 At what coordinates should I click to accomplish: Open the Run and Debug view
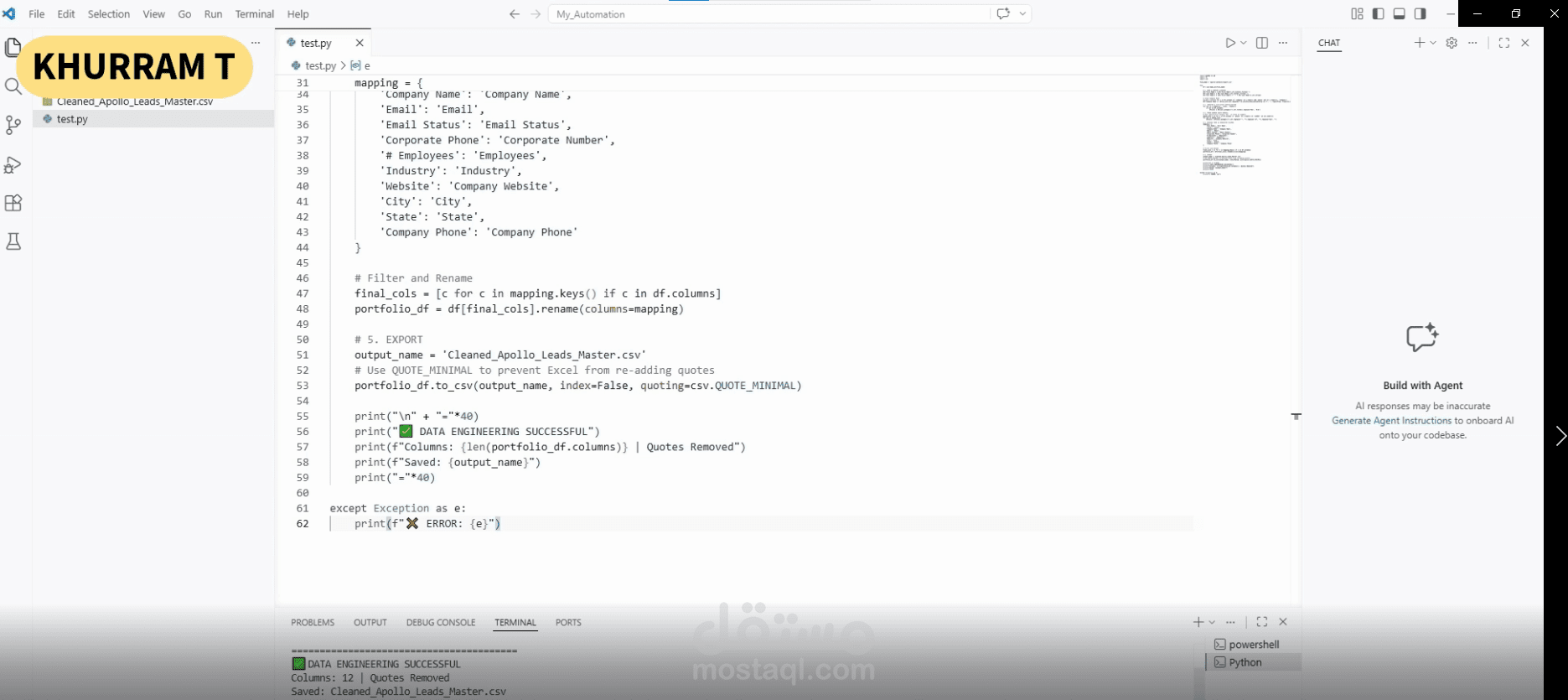coord(13,164)
